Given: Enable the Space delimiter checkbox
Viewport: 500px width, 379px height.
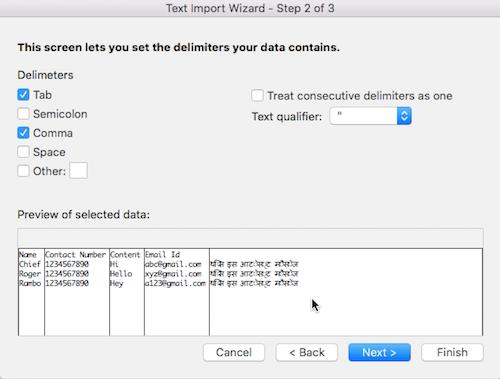Looking at the screenshot, I should coord(23,152).
